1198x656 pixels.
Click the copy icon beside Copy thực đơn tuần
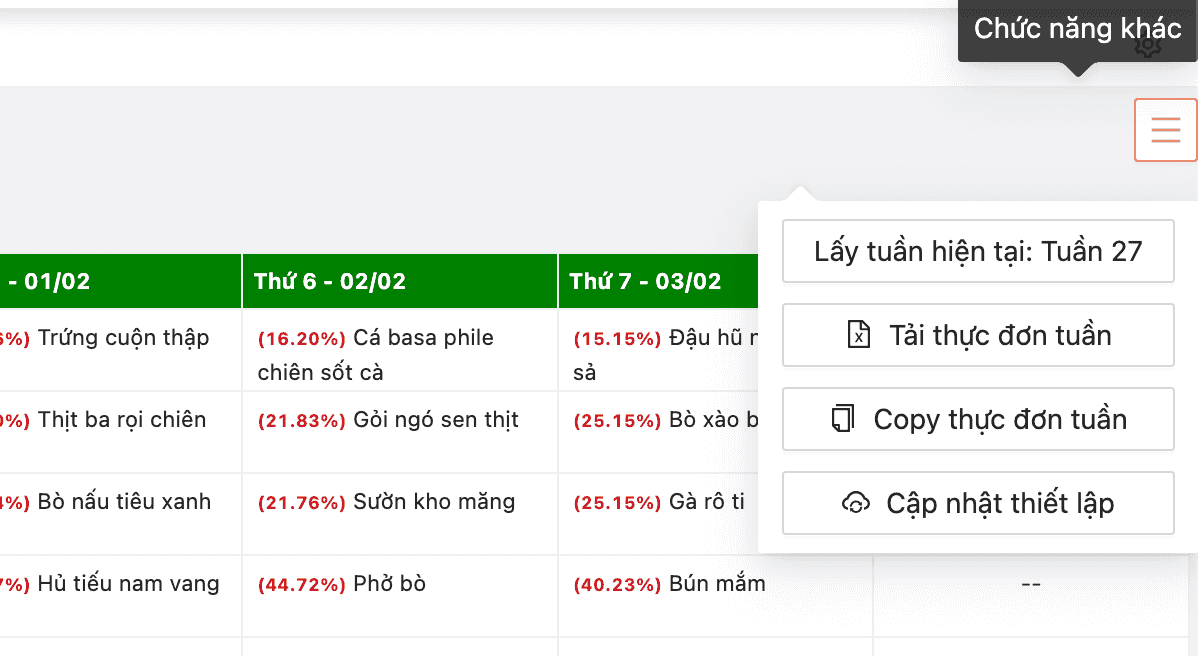pos(844,419)
